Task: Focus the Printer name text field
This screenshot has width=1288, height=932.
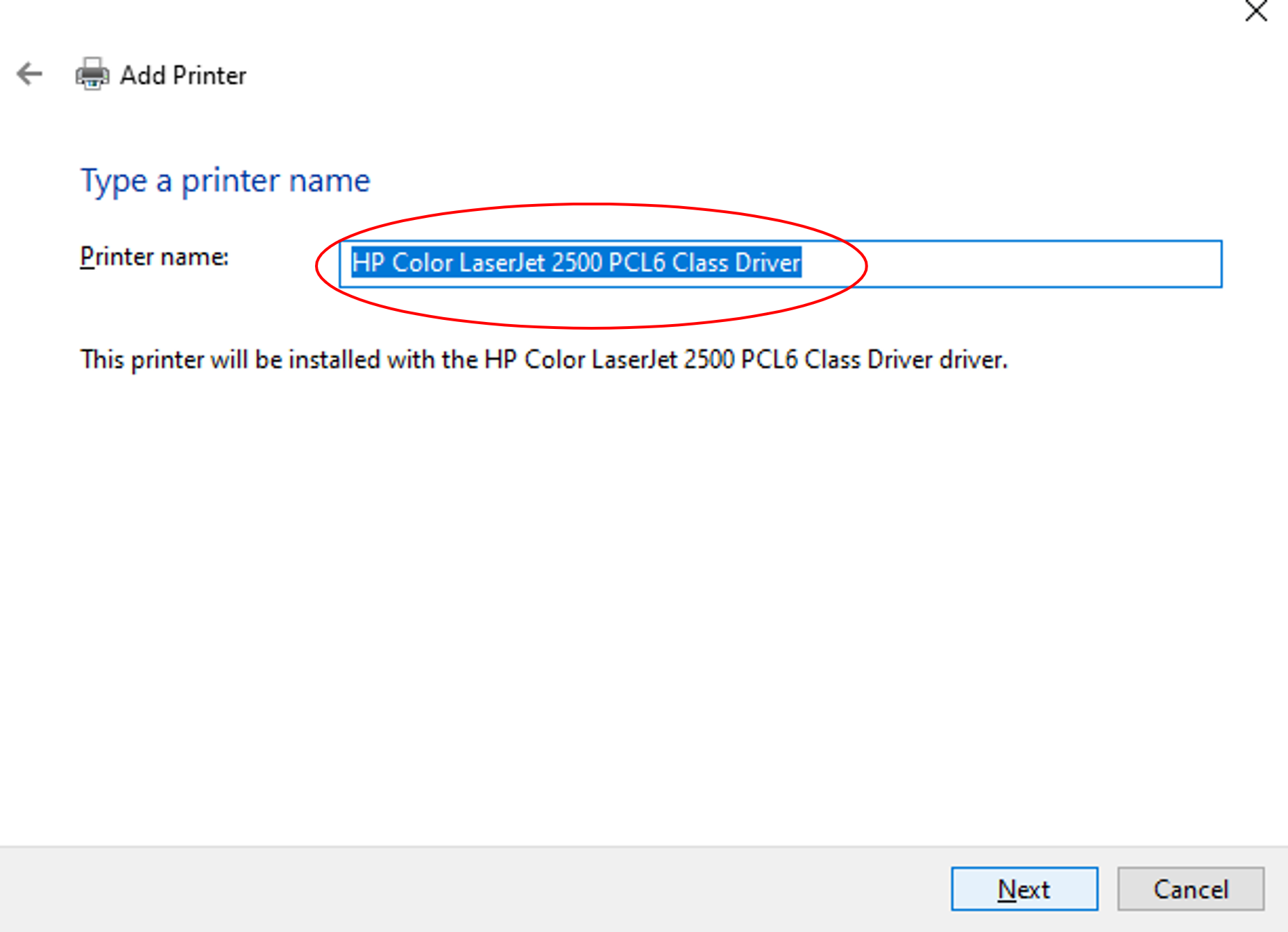Action: (x=781, y=264)
